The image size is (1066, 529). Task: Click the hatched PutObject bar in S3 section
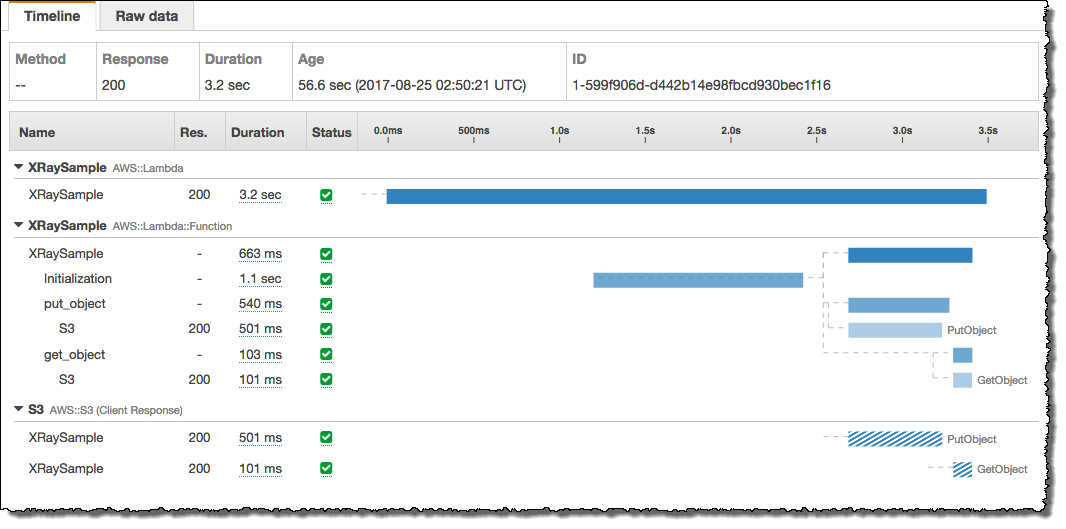tap(894, 438)
